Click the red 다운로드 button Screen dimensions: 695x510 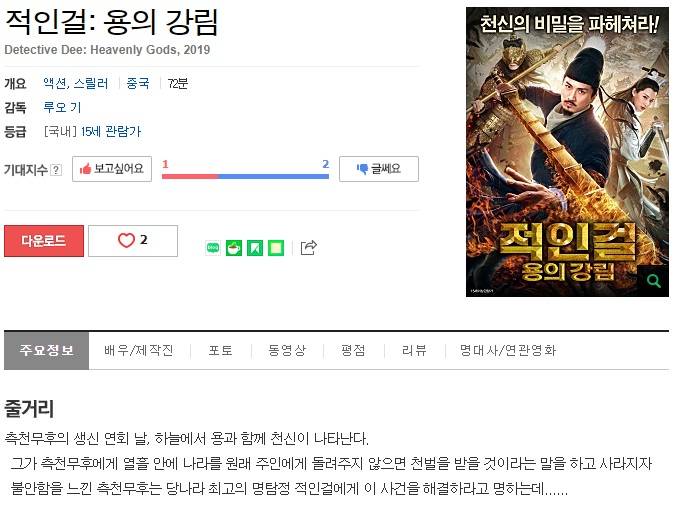click(x=44, y=241)
